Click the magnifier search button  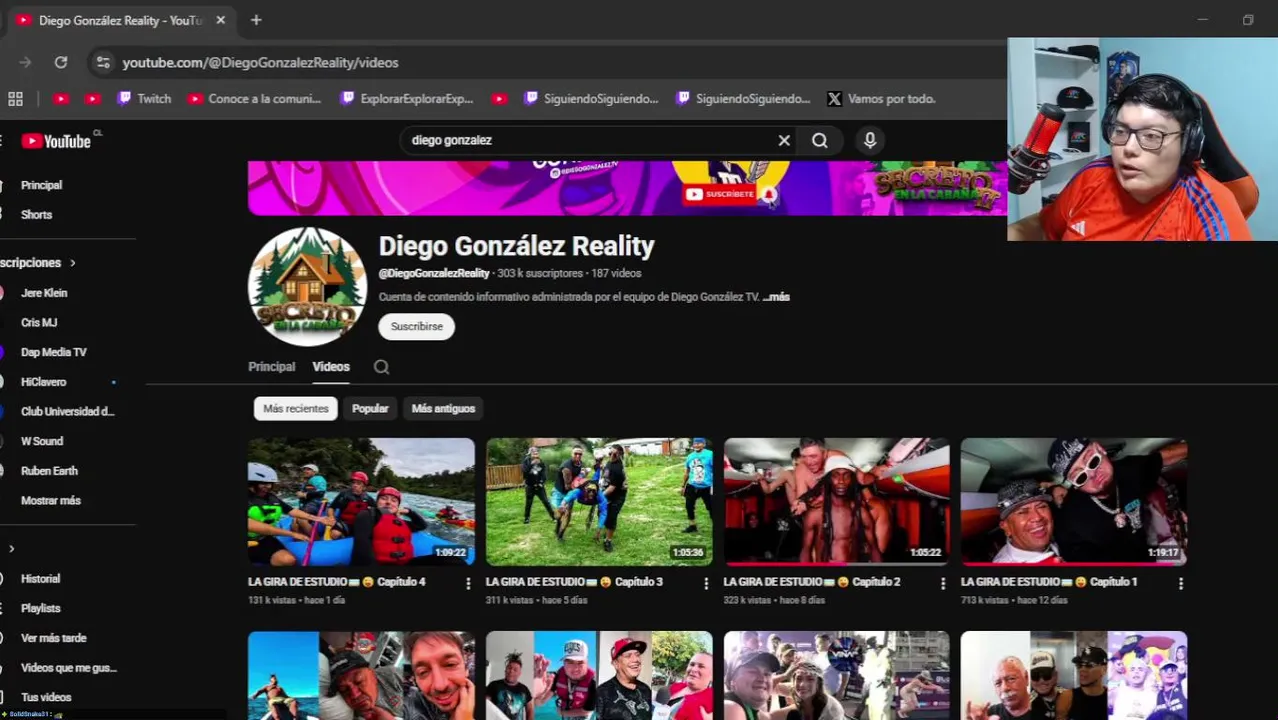(820, 141)
